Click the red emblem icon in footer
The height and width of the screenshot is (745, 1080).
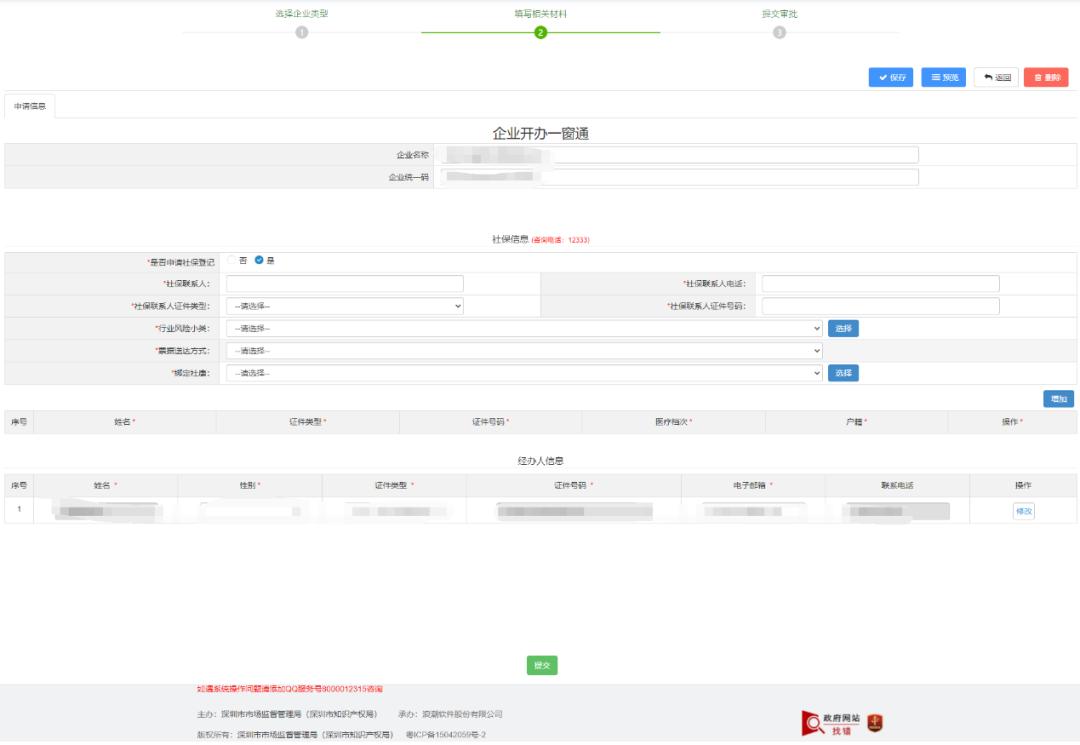tap(875, 723)
